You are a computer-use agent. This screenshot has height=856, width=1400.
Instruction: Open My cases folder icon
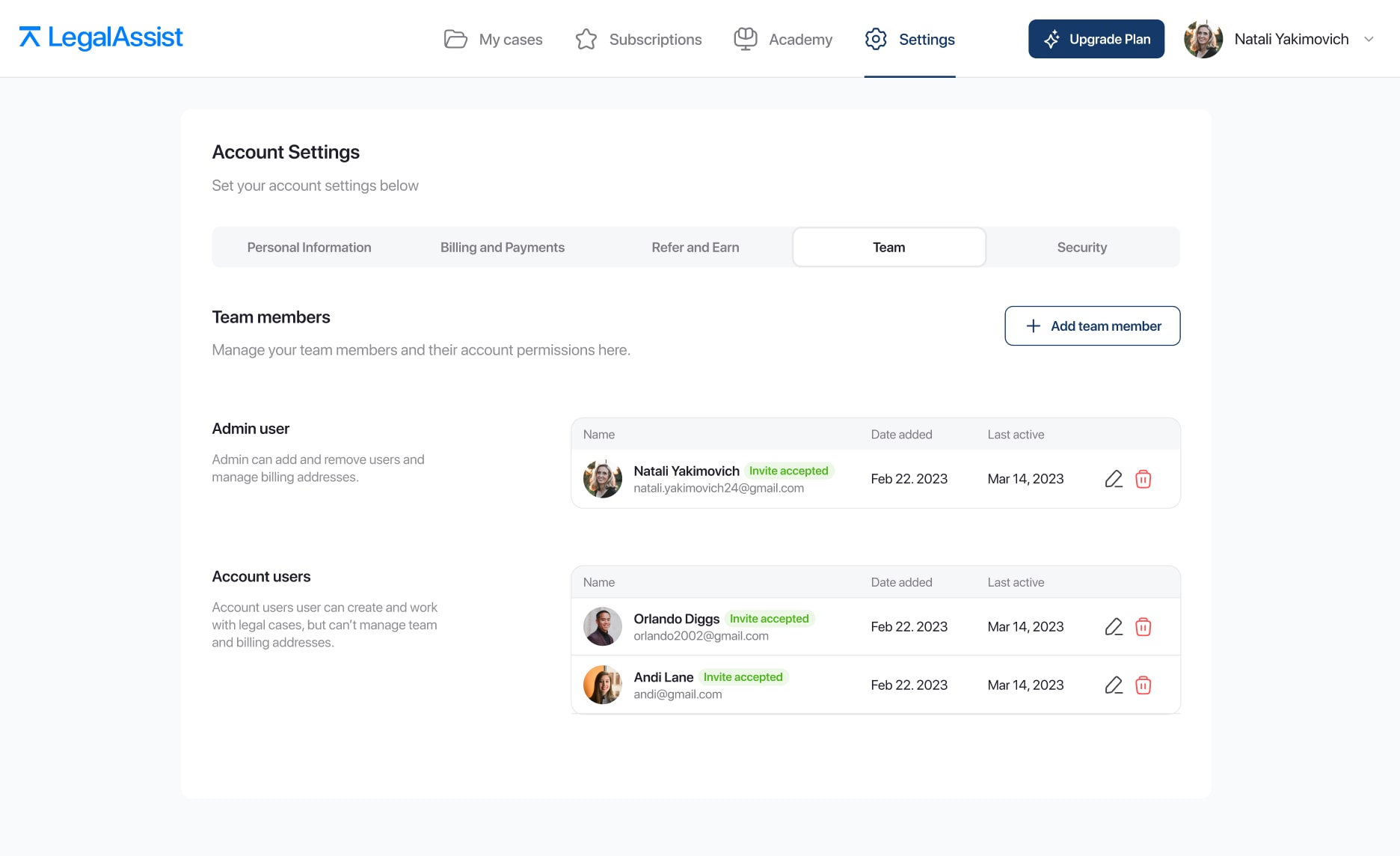tap(455, 39)
